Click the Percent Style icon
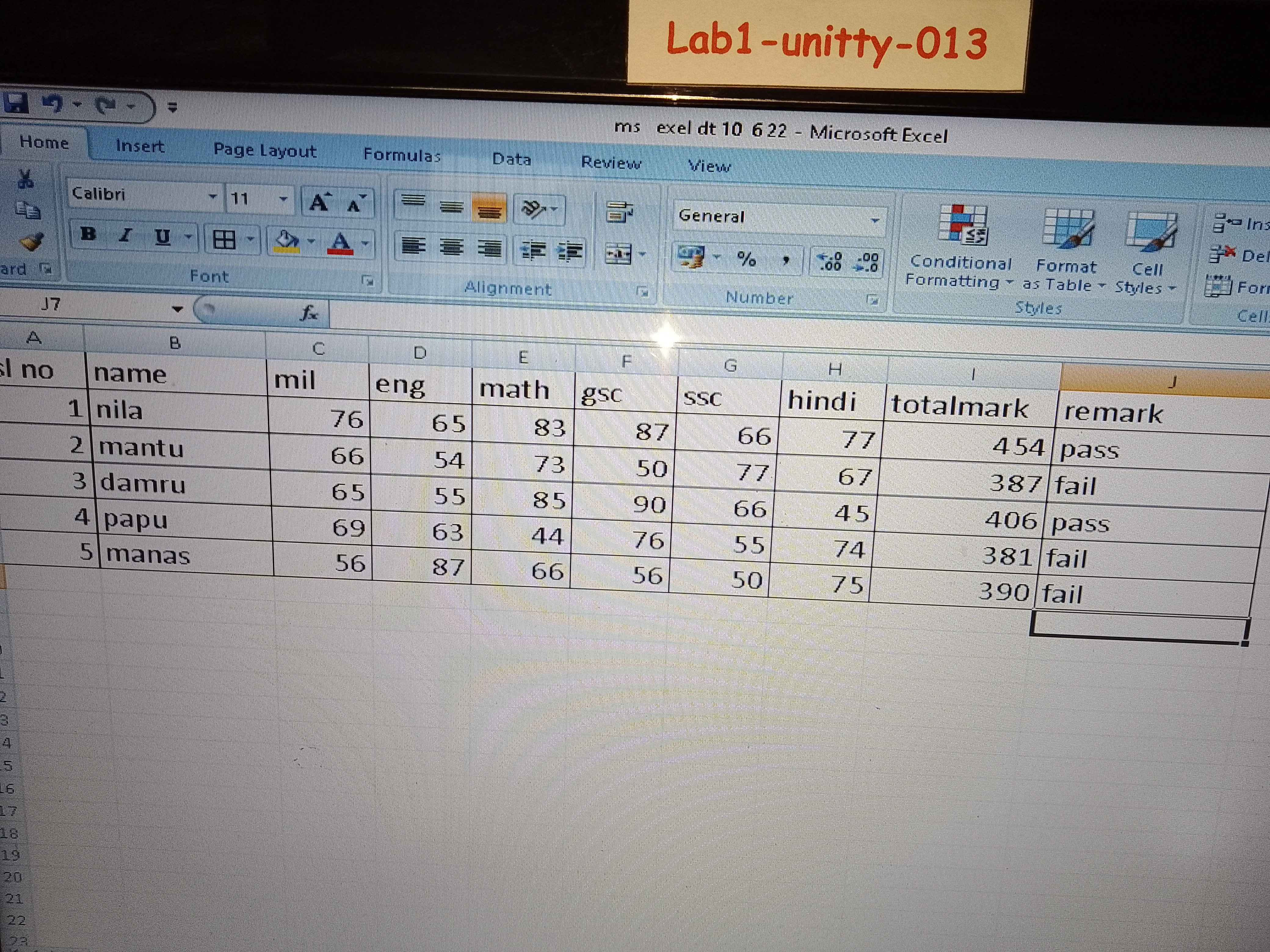The height and width of the screenshot is (952, 1270). [x=746, y=259]
